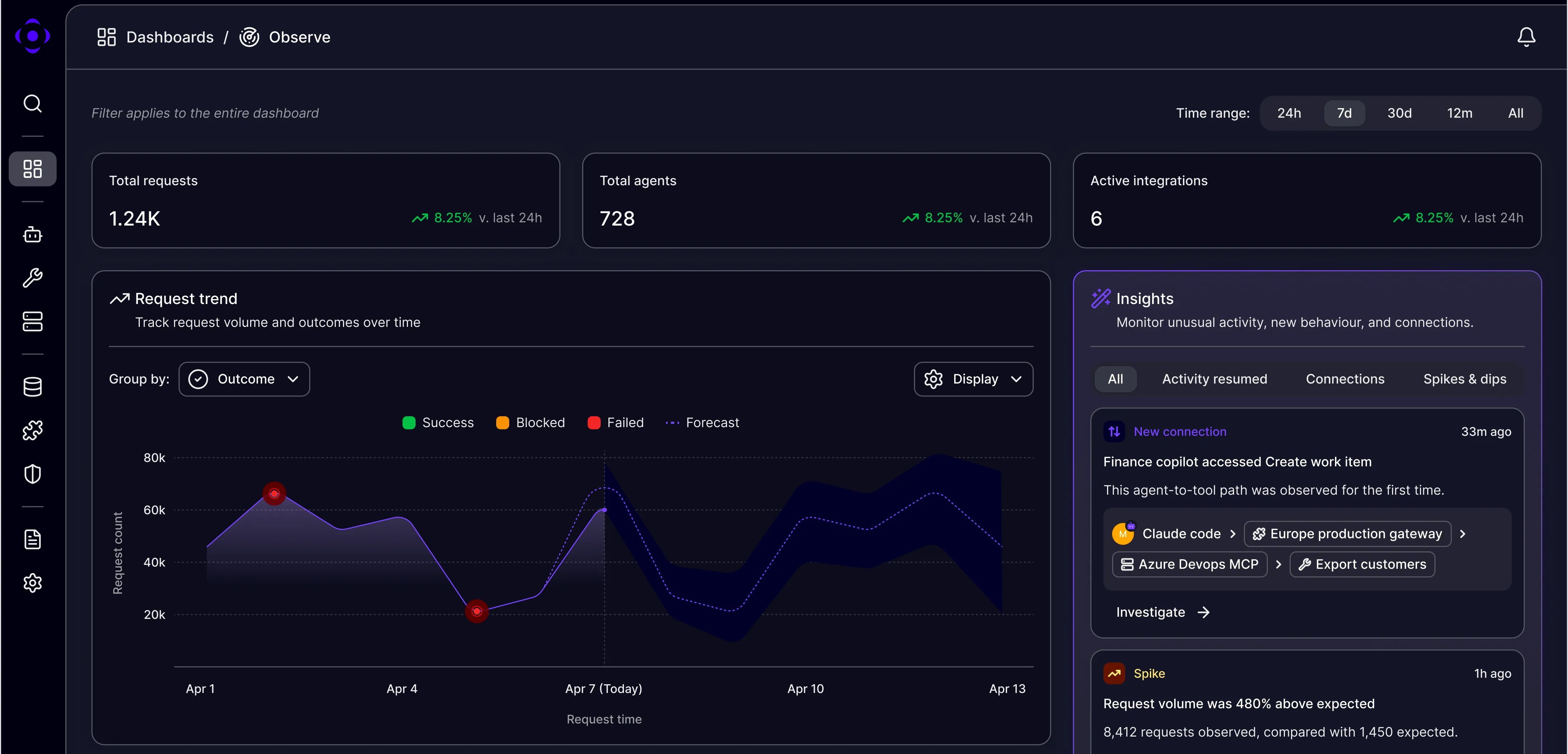Click the Request trend arrow icon
Screen dimensions: 1568x754
coord(119,299)
